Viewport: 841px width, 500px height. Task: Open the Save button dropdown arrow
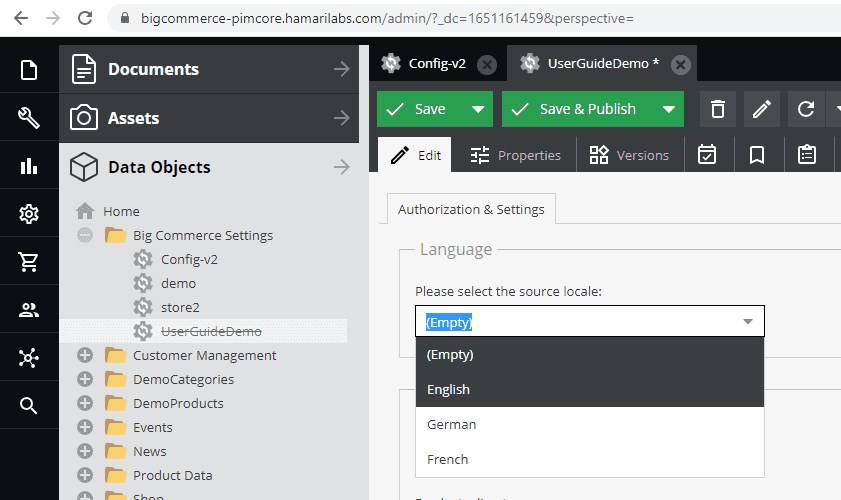tap(478, 109)
